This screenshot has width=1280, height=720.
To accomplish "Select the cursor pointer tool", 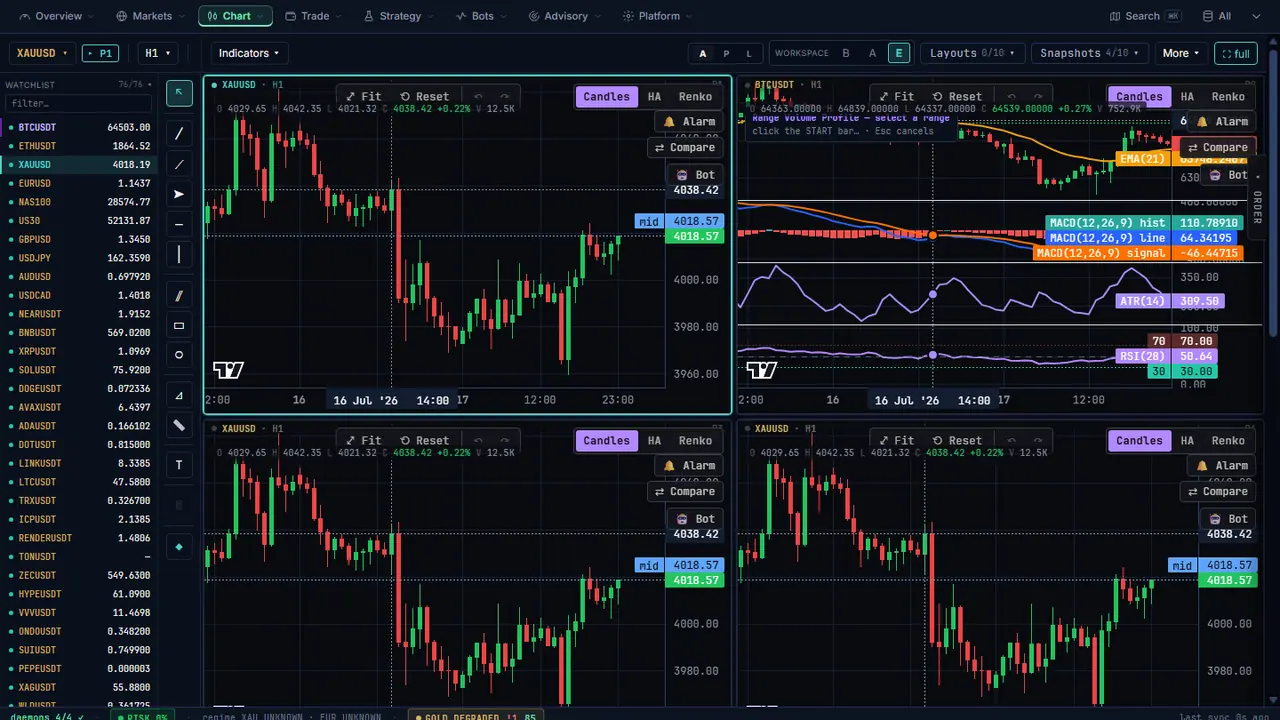I will pos(179,93).
